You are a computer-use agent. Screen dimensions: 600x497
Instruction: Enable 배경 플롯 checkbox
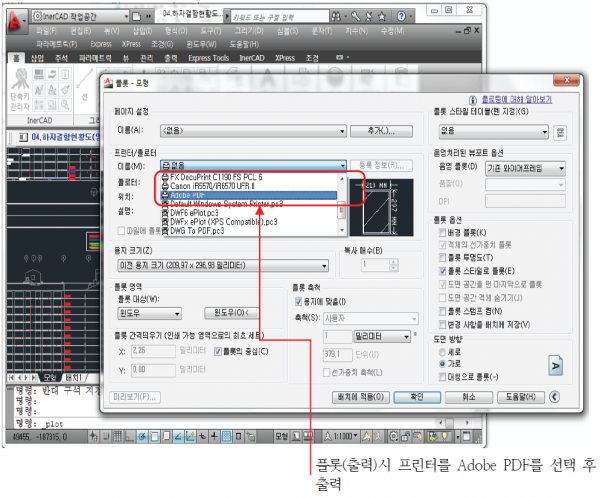point(442,232)
